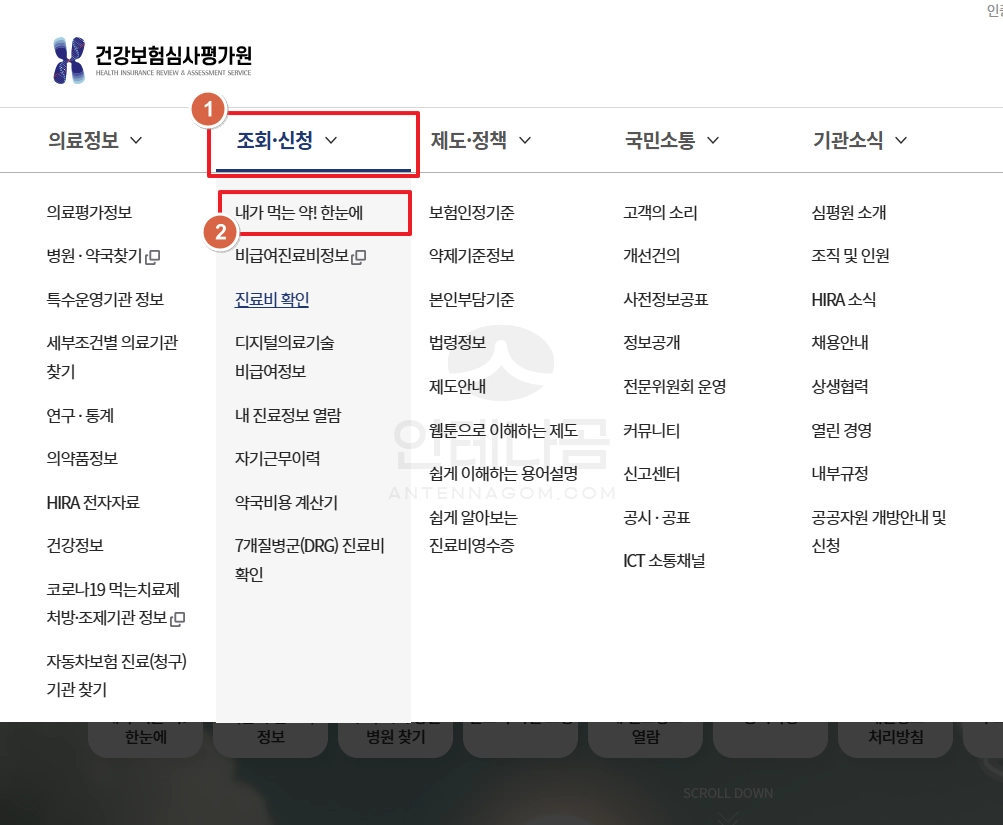
Task: Open 신고센터 link
Action: 652,474
